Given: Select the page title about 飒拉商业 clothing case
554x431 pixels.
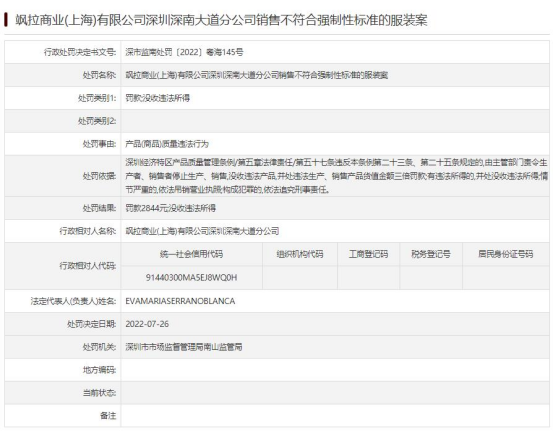Looking at the screenshot, I should click(x=221, y=20).
